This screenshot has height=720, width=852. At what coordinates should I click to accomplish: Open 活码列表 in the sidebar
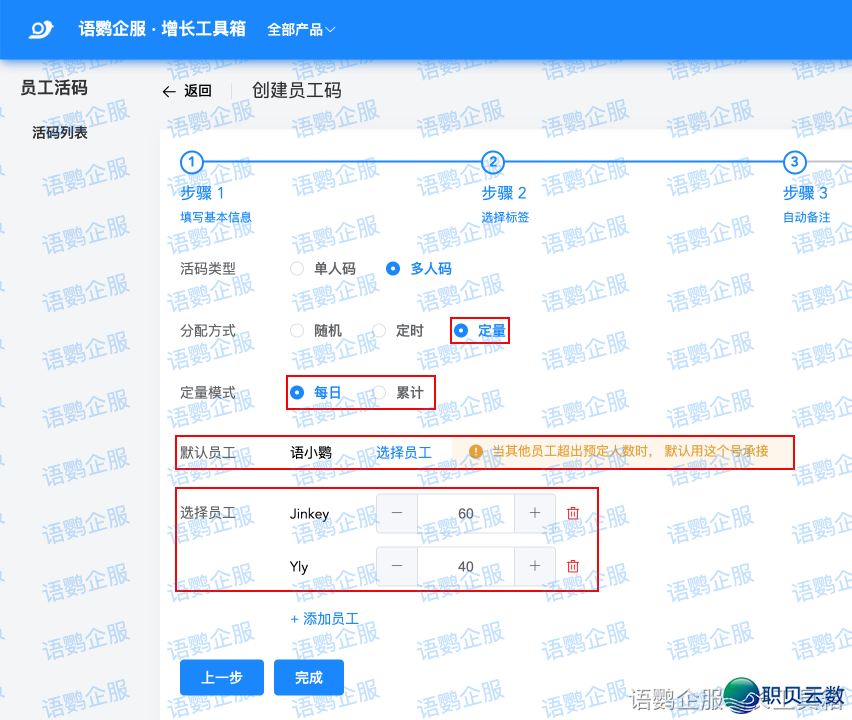[60, 133]
